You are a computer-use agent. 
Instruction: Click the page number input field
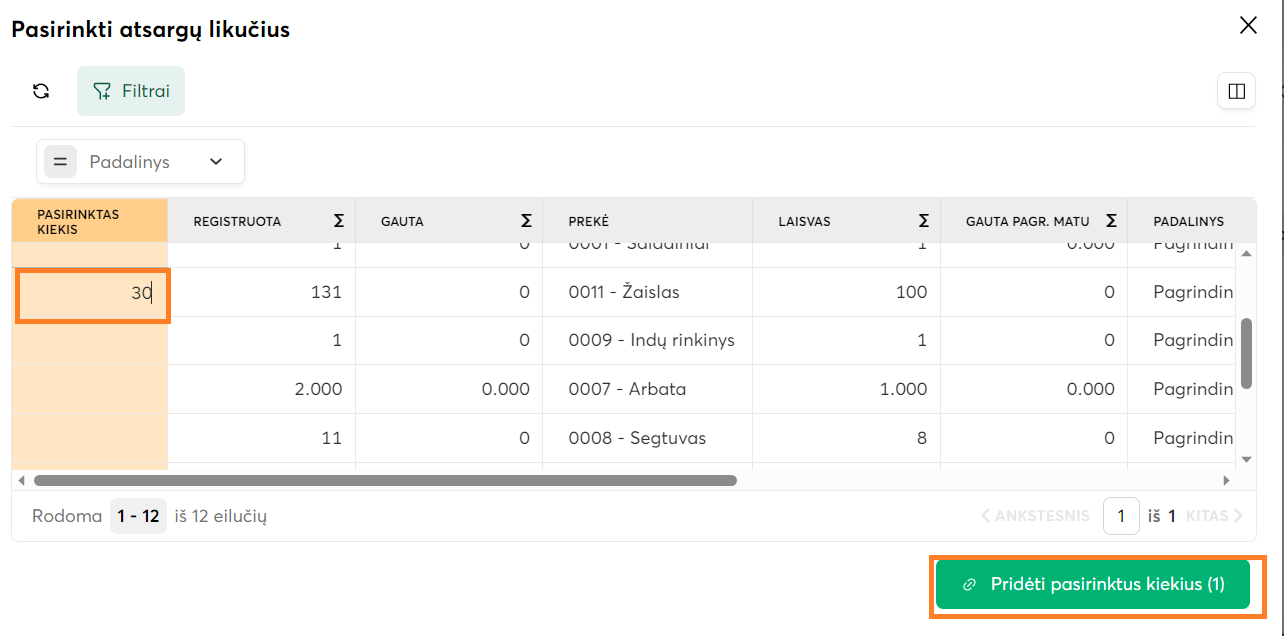click(1121, 516)
